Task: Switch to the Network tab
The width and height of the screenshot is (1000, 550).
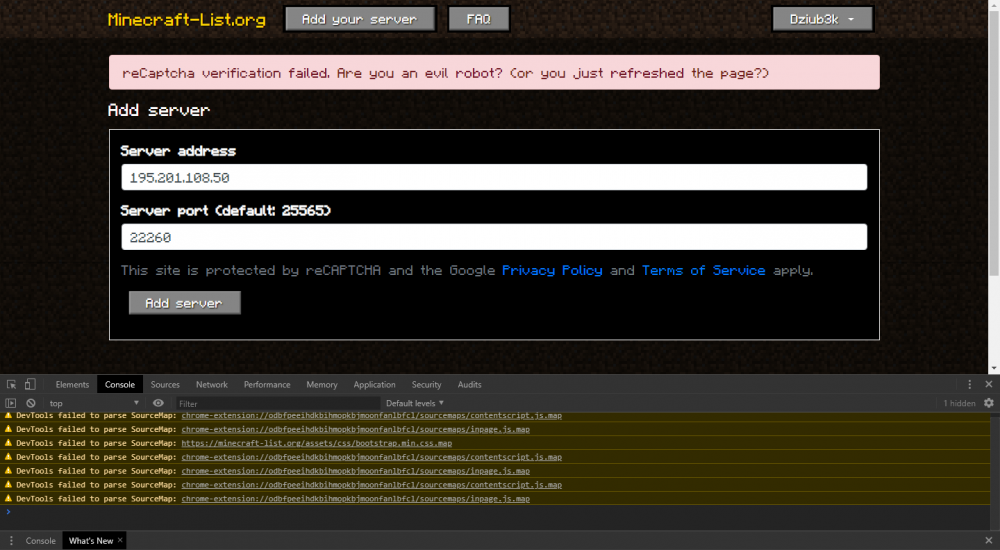Action: (212, 385)
